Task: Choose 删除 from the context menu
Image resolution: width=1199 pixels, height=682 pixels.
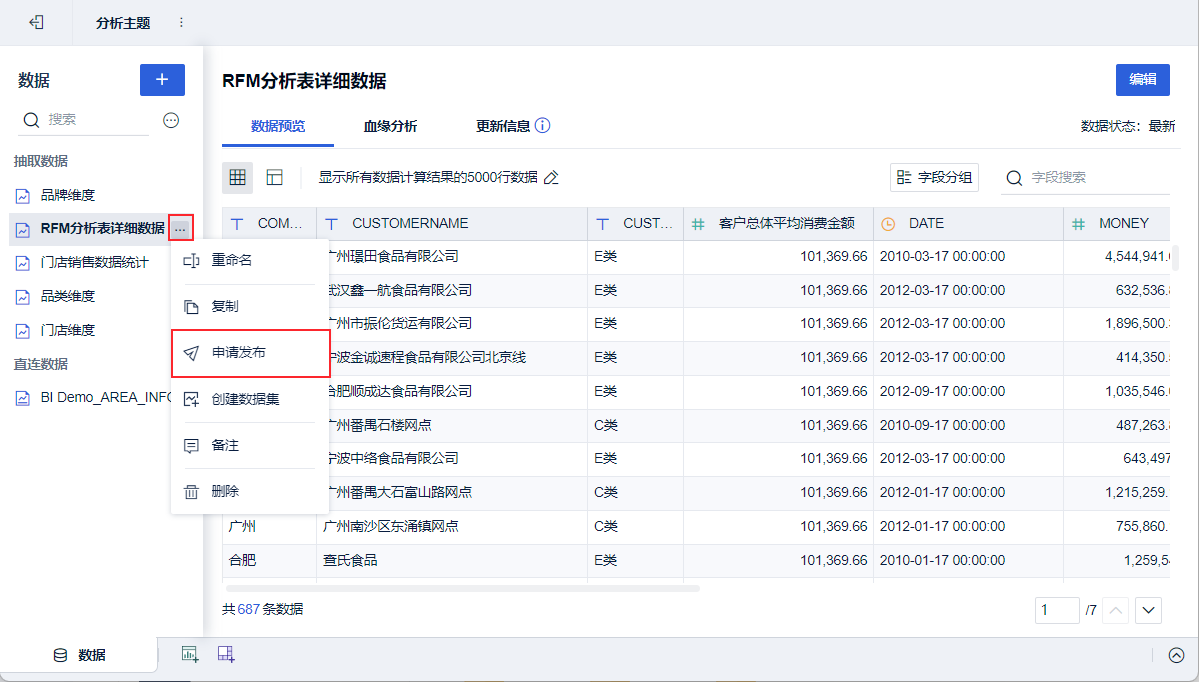Action: tap(250, 492)
